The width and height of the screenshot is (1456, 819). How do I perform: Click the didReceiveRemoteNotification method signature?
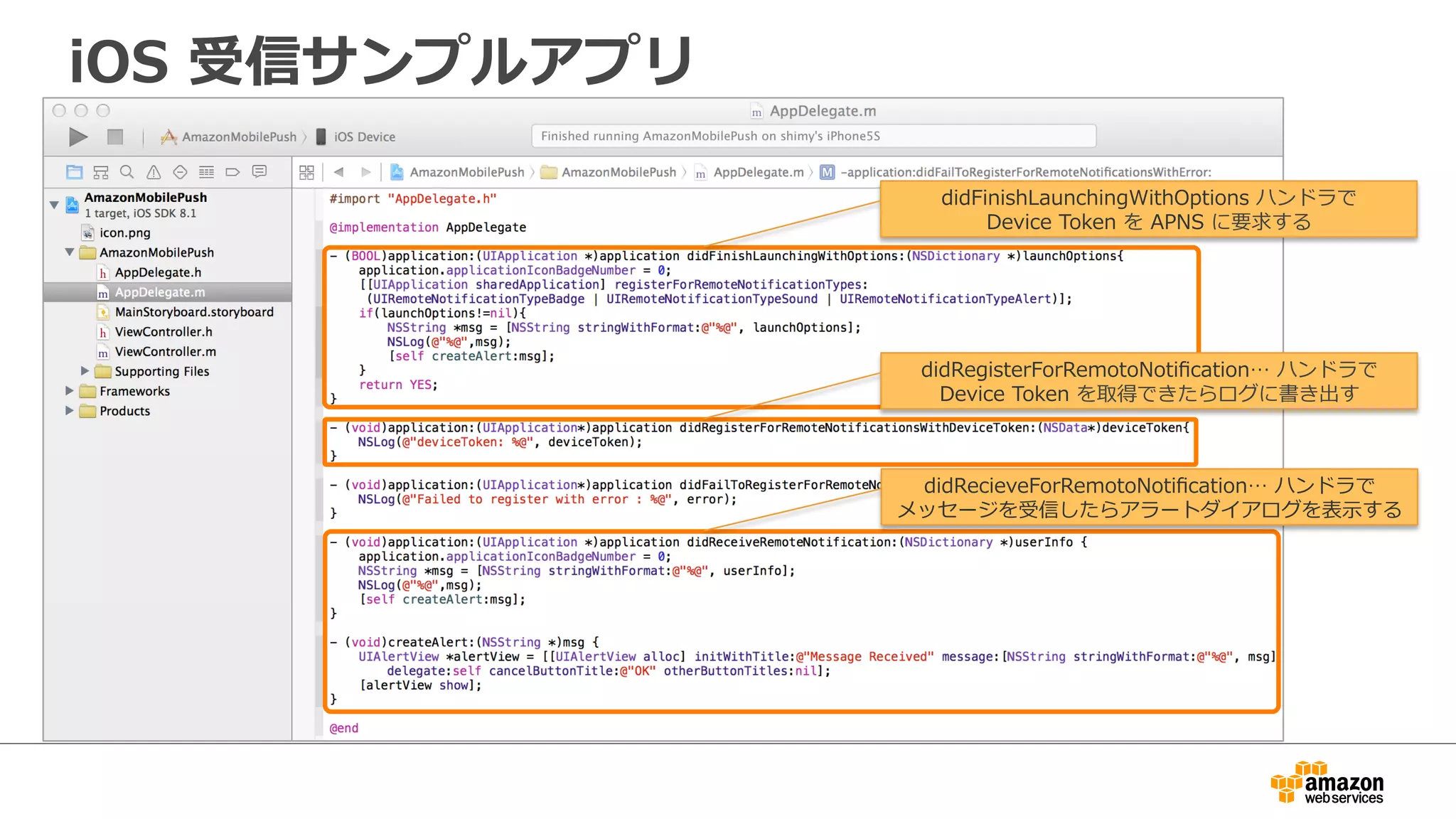pyautogui.click(x=709, y=542)
